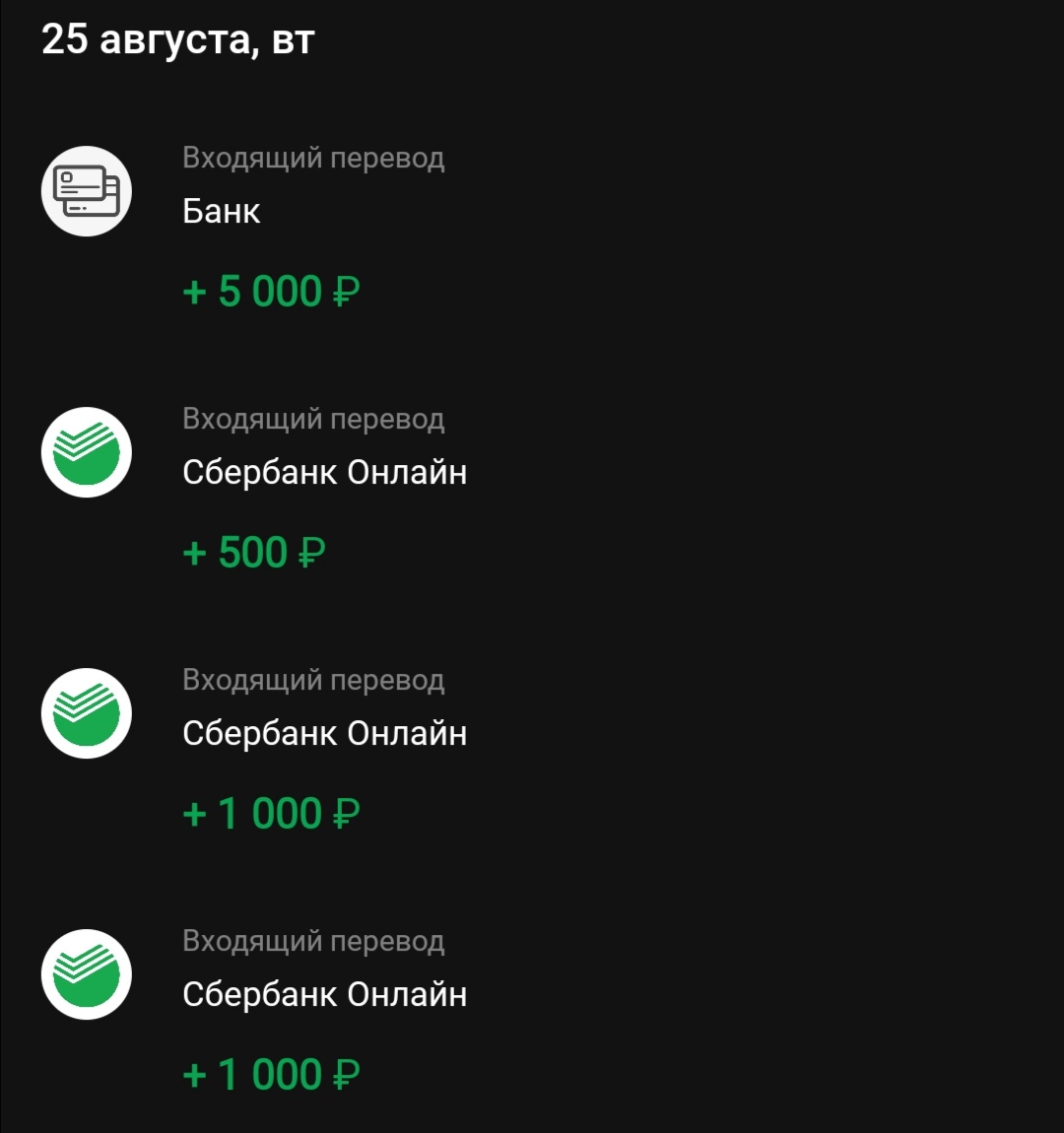The height and width of the screenshot is (1133, 1064).
Task: Click Входящий перевод label of the last transfer
Action: (x=313, y=941)
